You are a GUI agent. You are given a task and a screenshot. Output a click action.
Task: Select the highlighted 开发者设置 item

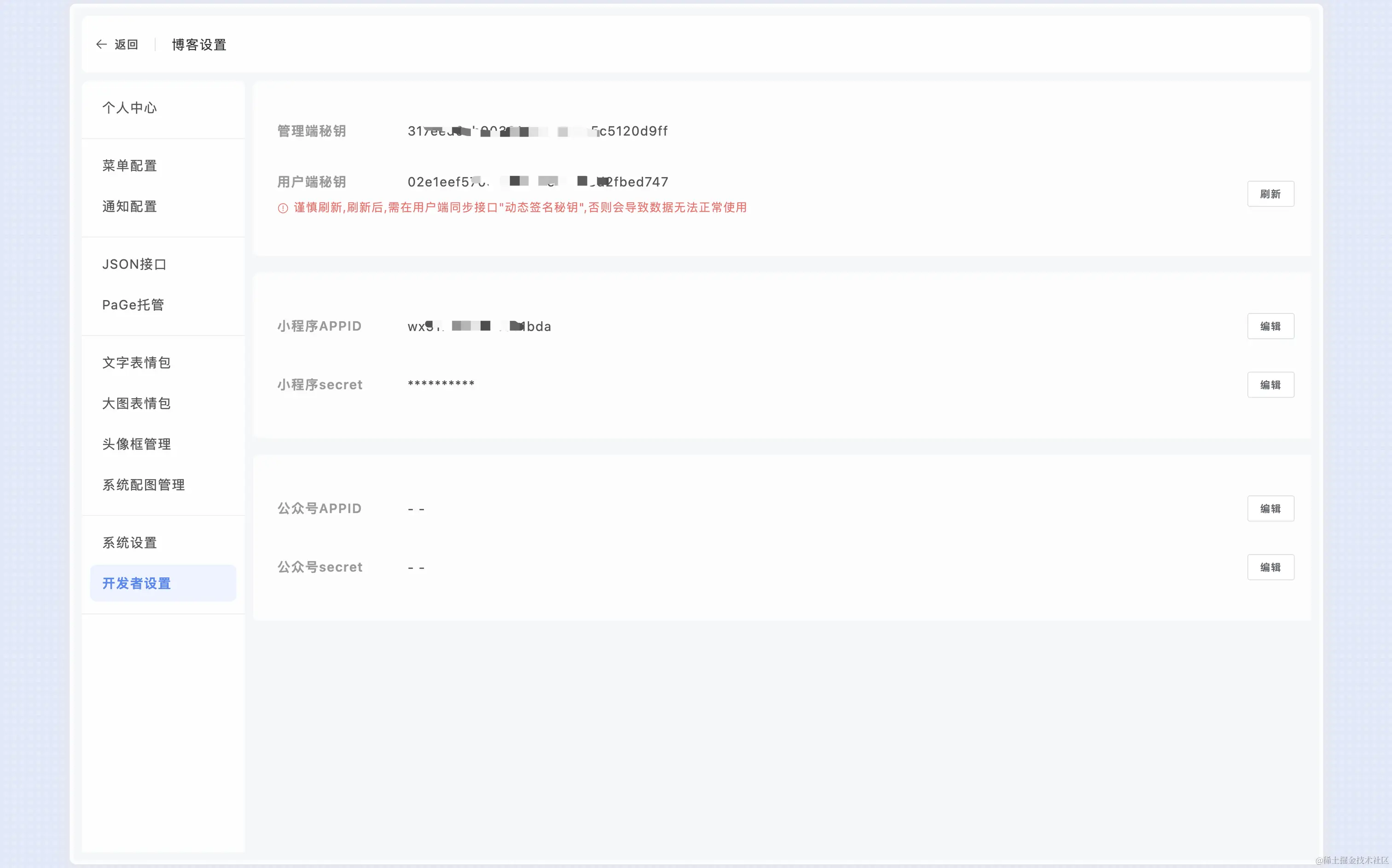137,584
